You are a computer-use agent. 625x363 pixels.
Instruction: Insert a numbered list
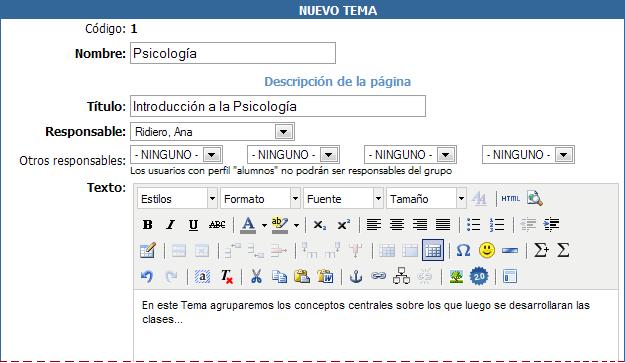click(497, 225)
